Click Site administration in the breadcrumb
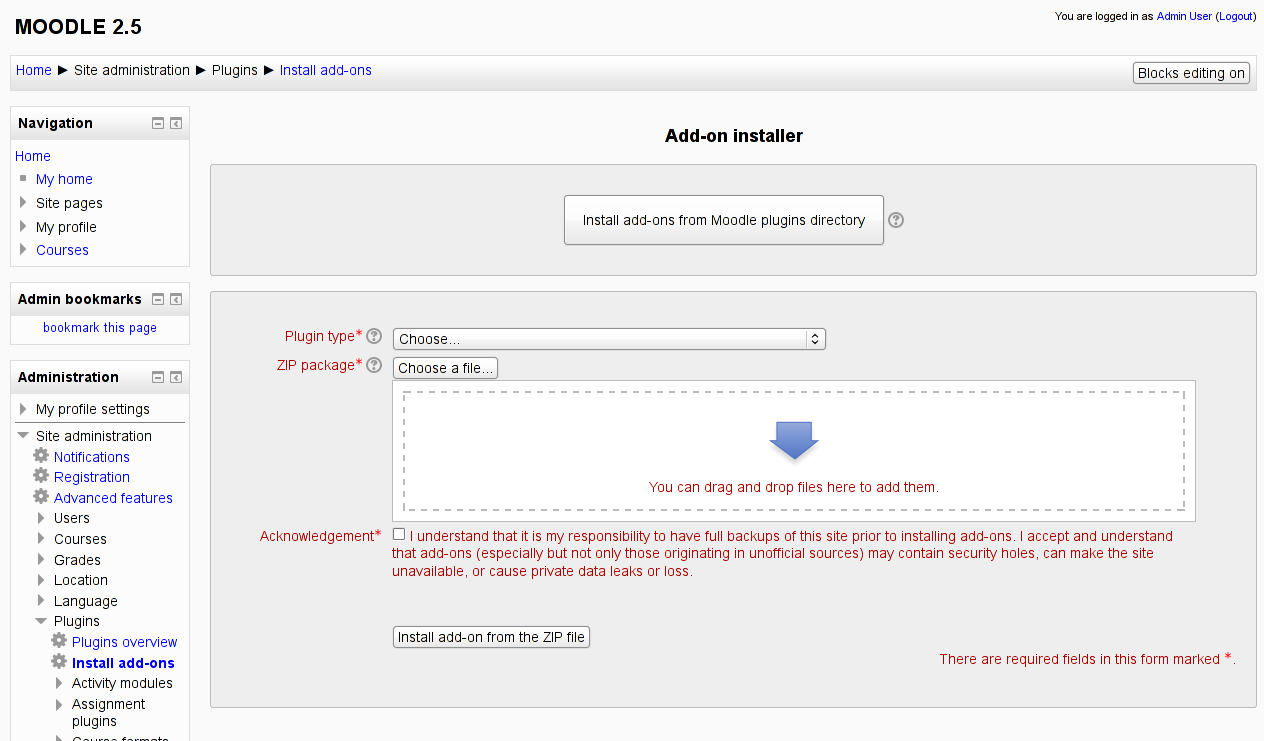The width and height of the screenshot is (1264, 741). point(132,70)
